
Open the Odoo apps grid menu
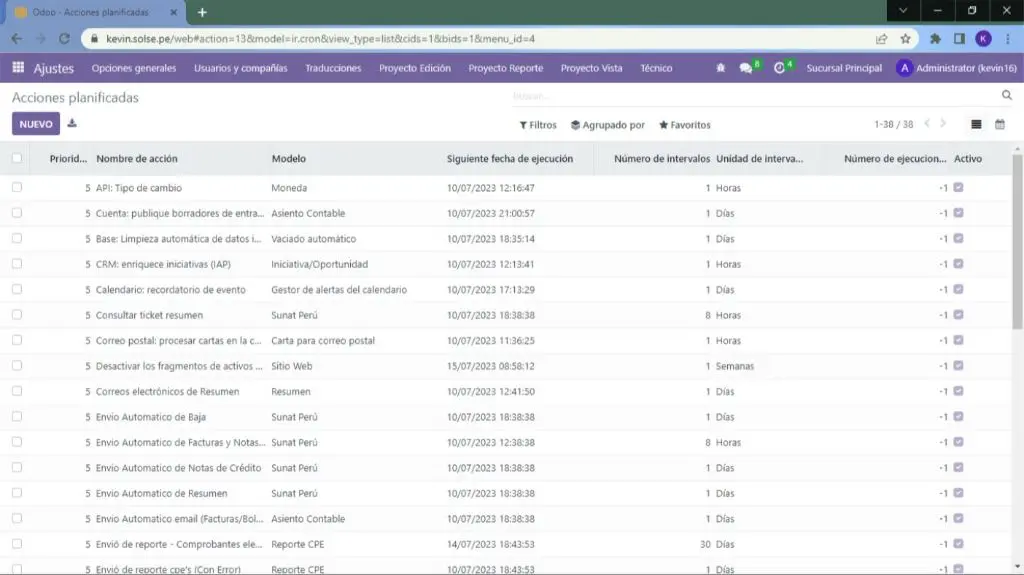(x=18, y=68)
